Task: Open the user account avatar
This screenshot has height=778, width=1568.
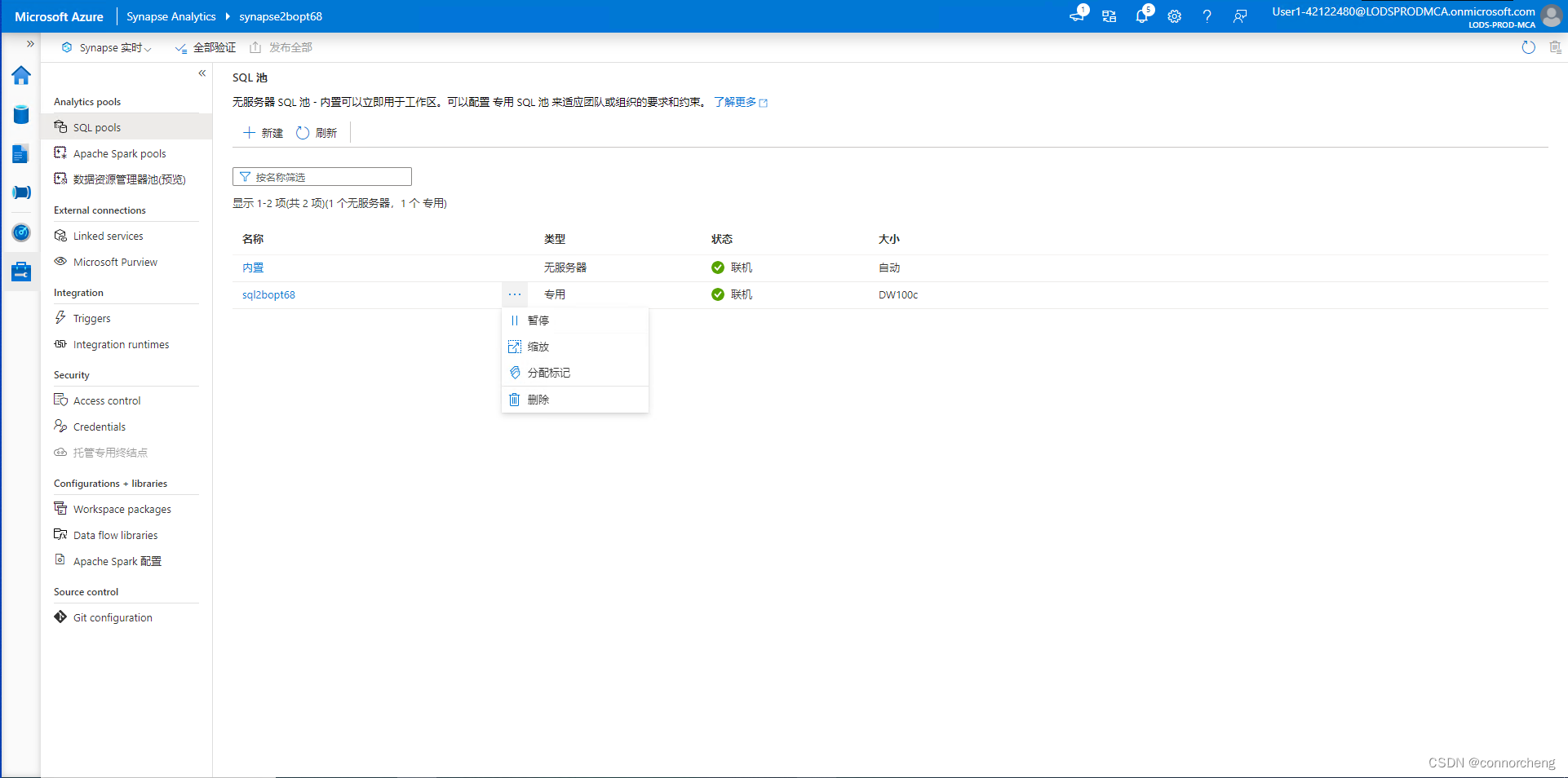Action: coord(1552,16)
